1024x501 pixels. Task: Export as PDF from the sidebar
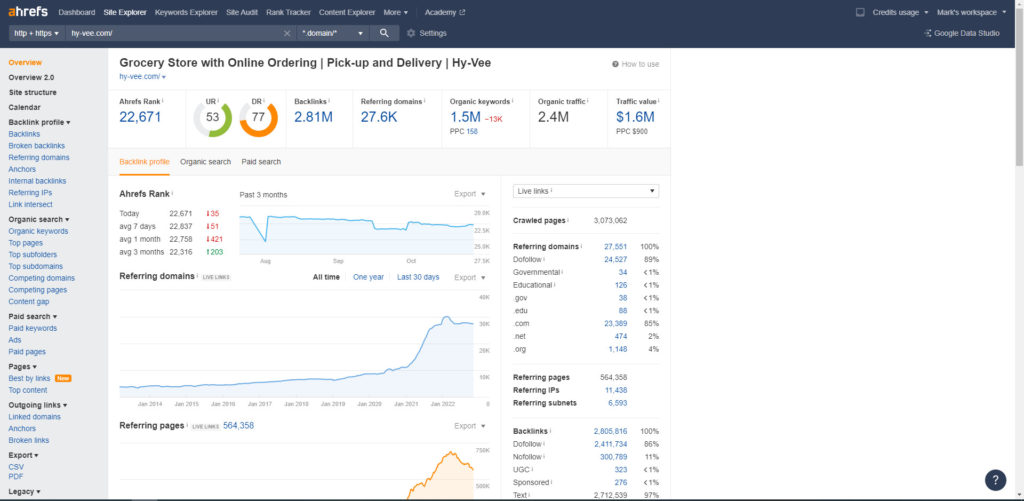pos(16,477)
